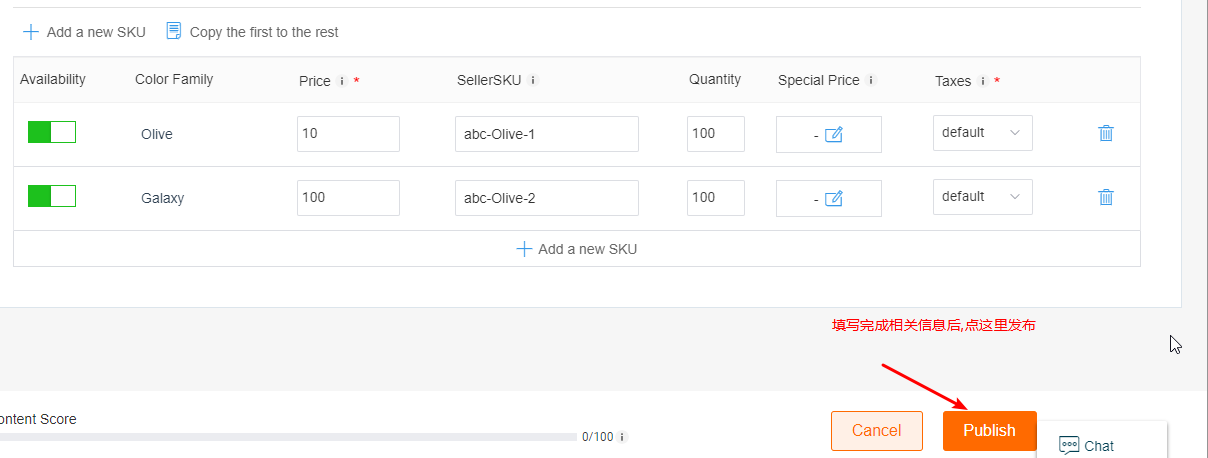
Task: Click the Color Family column header
Action: [x=174, y=79]
